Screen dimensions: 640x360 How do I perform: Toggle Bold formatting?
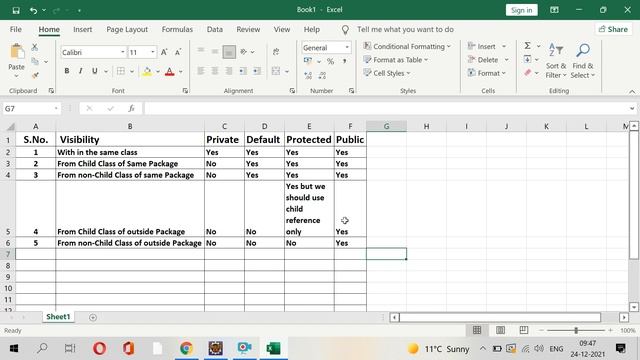click(x=67, y=71)
